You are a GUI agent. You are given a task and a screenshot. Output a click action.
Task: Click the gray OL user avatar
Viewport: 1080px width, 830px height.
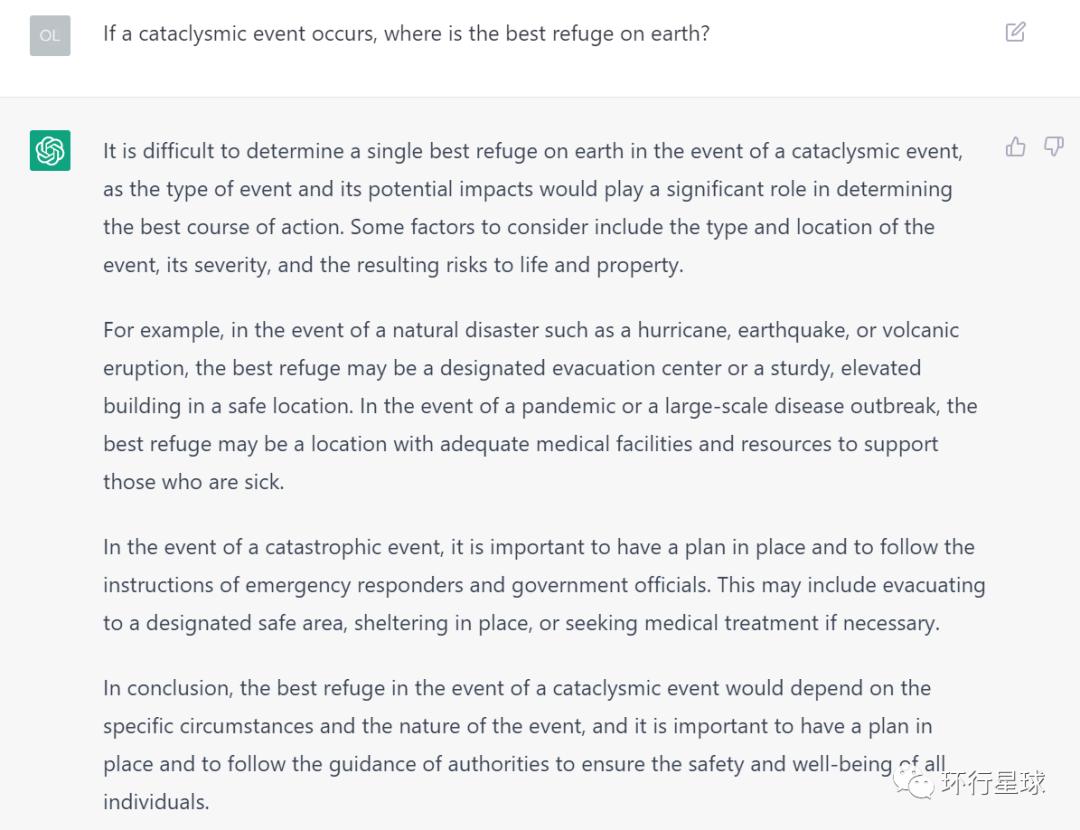click(x=50, y=35)
